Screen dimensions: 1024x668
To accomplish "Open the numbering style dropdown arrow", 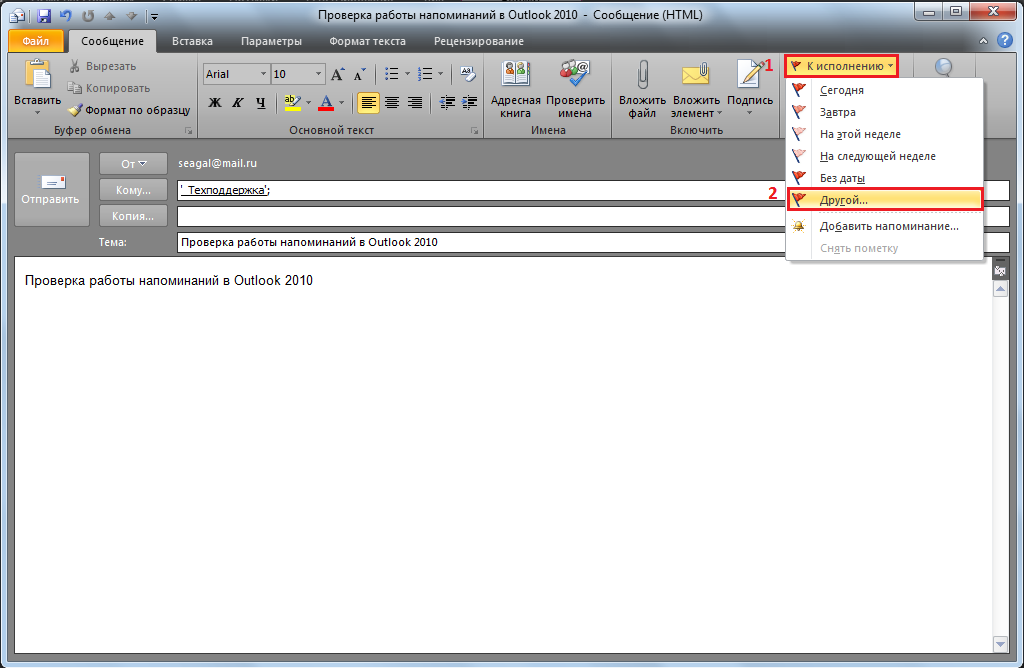I will click(441, 74).
